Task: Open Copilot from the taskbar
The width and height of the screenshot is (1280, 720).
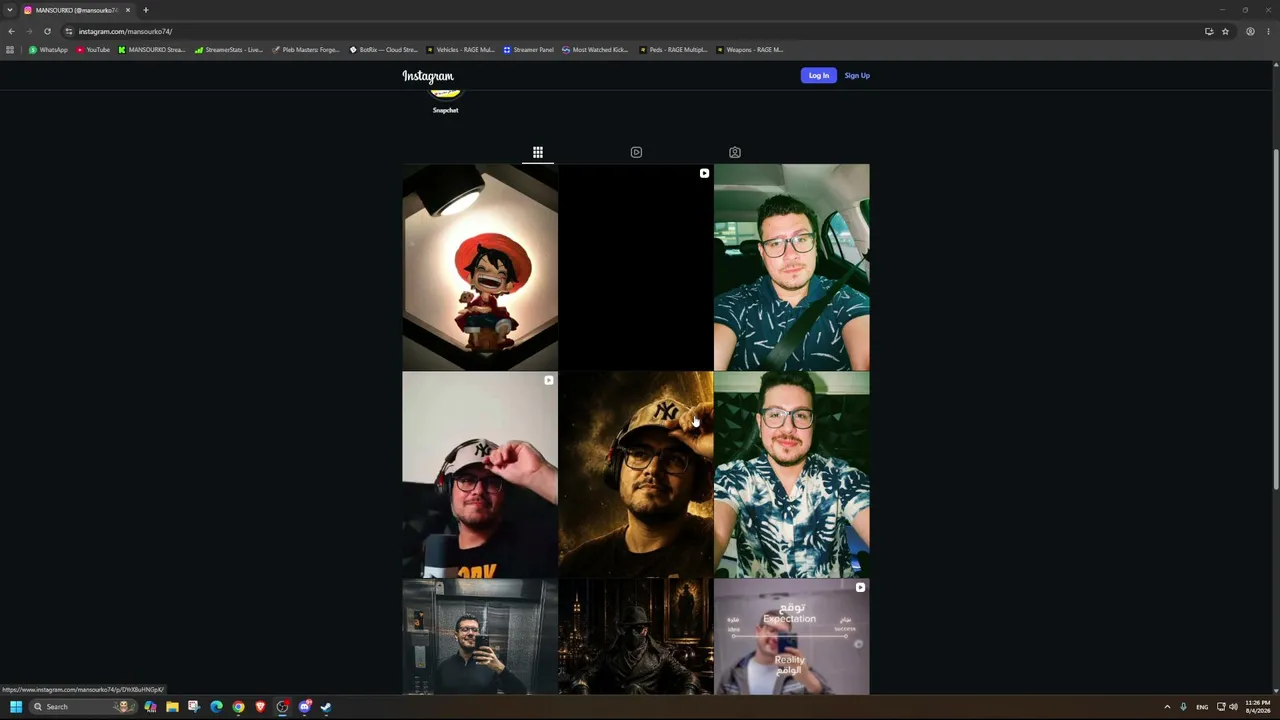Action: pos(150,707)
